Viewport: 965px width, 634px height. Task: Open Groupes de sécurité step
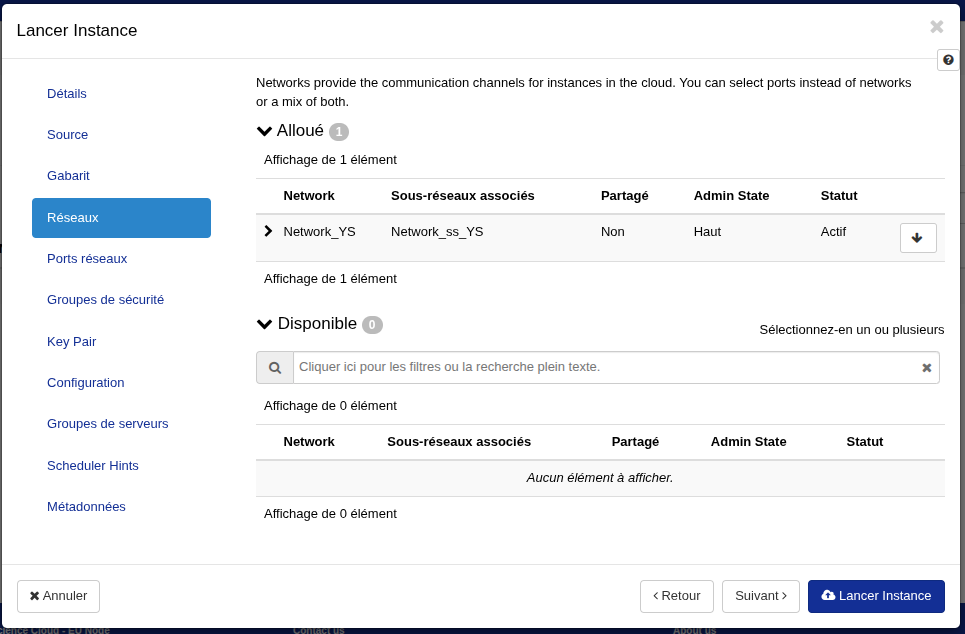(105, 300)
